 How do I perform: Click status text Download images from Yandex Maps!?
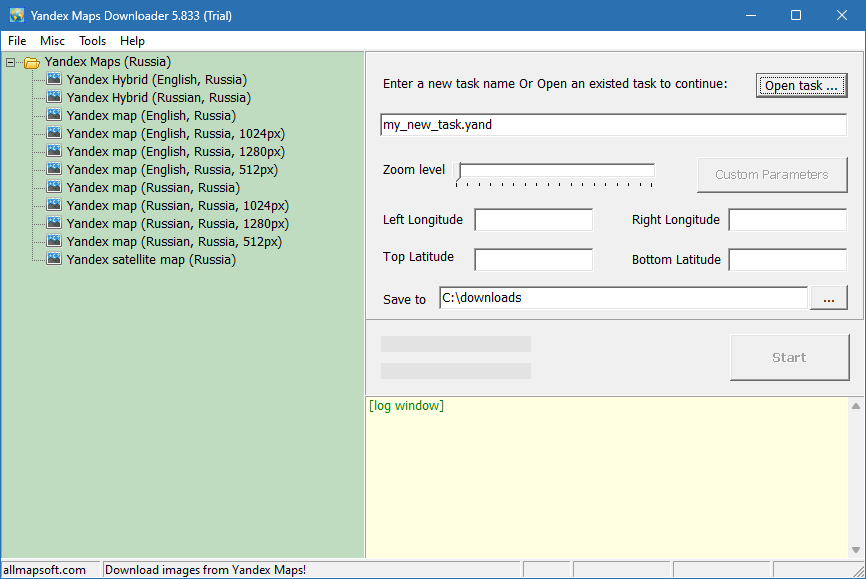(205, 570)
